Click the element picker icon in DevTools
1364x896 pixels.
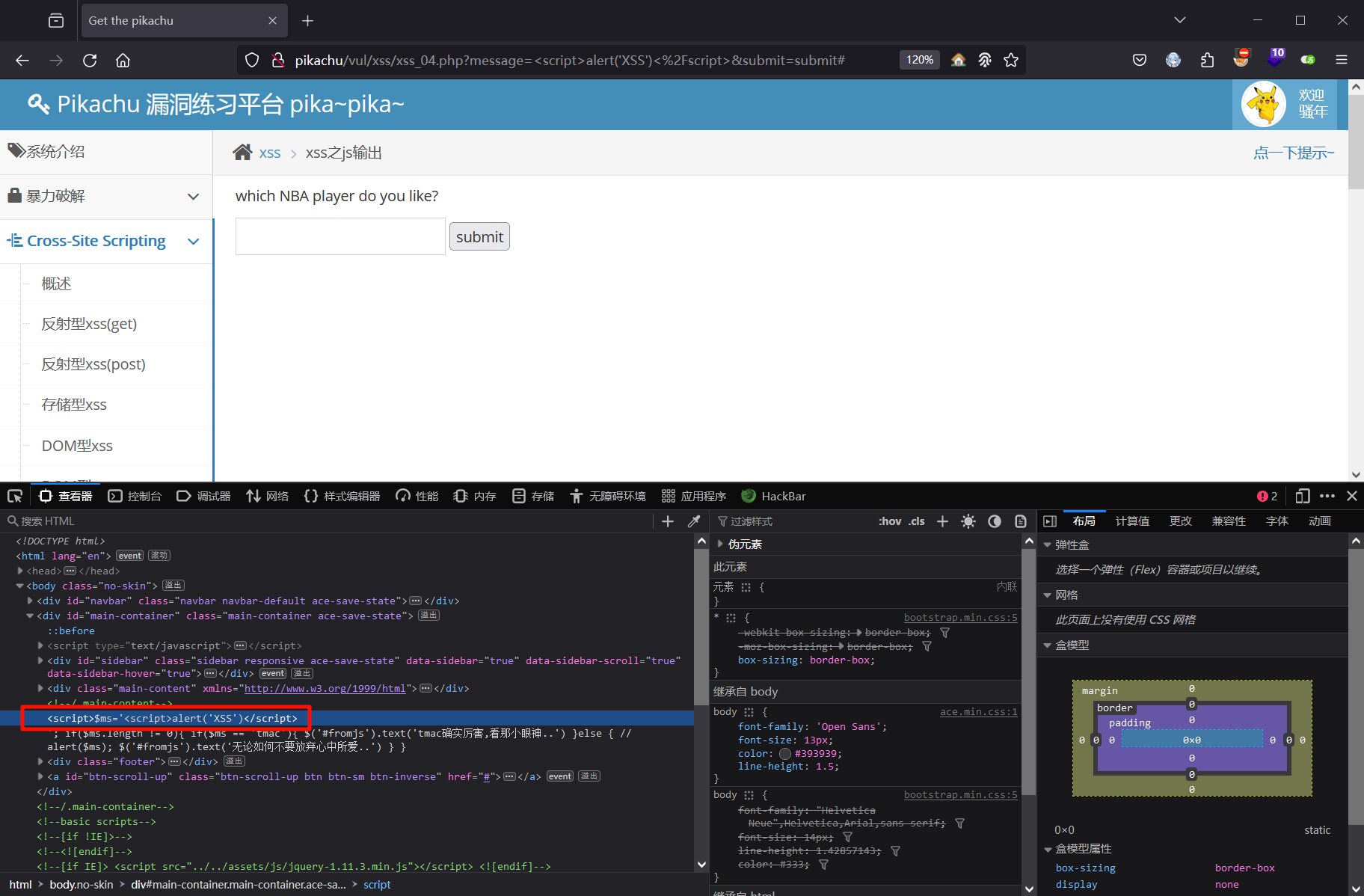(15, 496)
